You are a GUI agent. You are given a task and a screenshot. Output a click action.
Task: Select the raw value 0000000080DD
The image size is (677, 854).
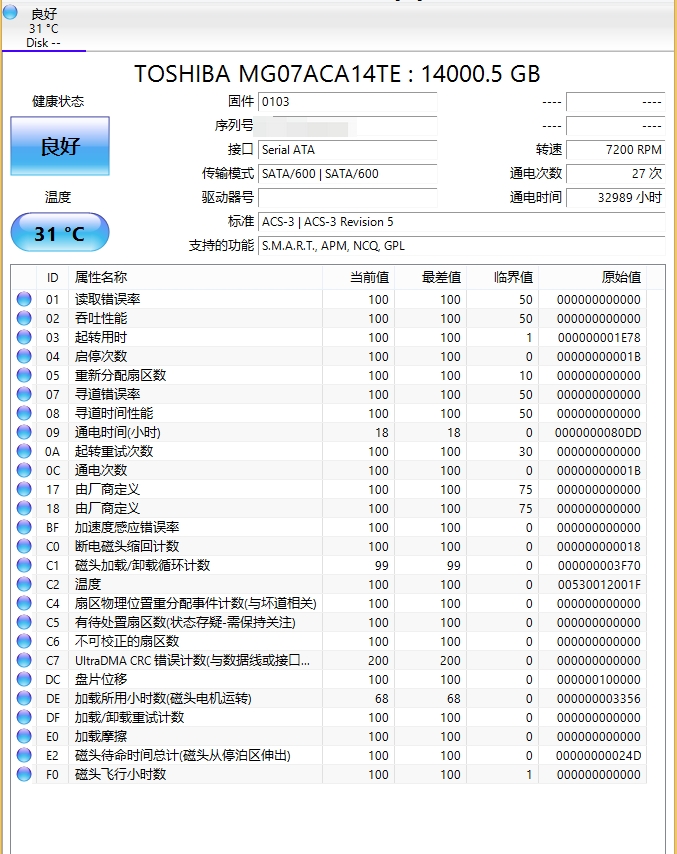598,432
